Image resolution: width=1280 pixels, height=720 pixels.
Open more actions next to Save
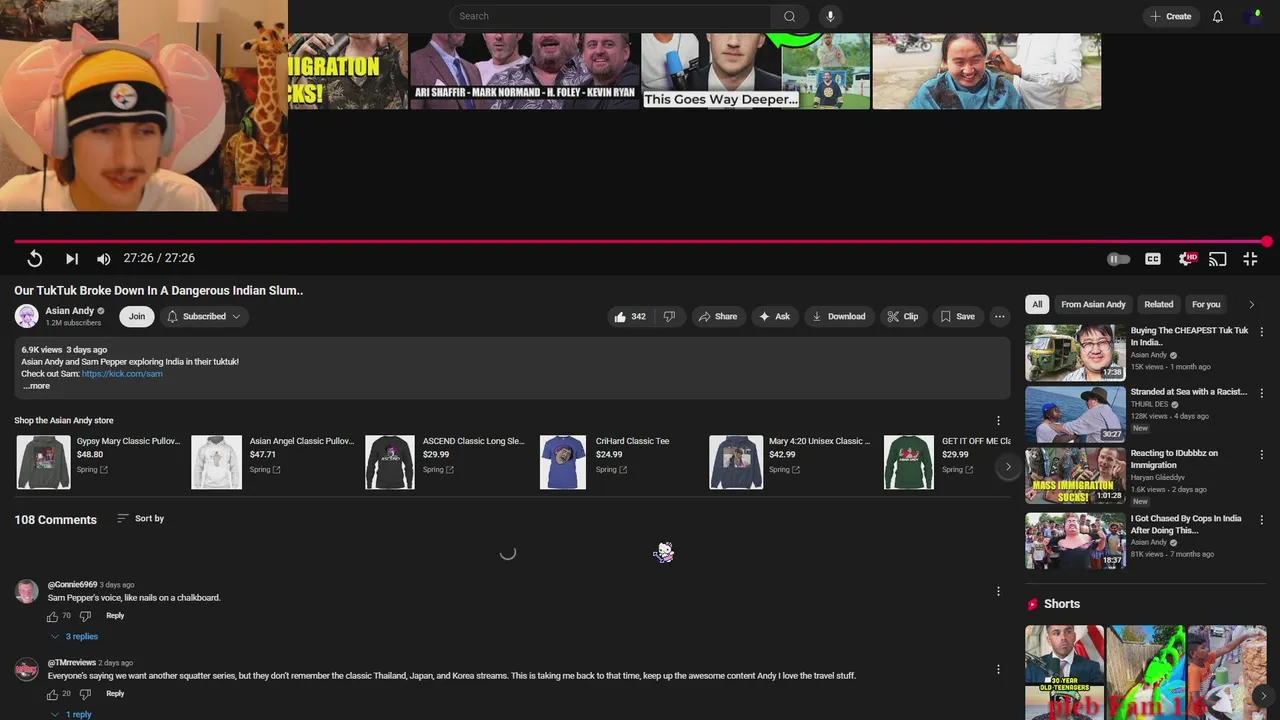click(999, 317)
